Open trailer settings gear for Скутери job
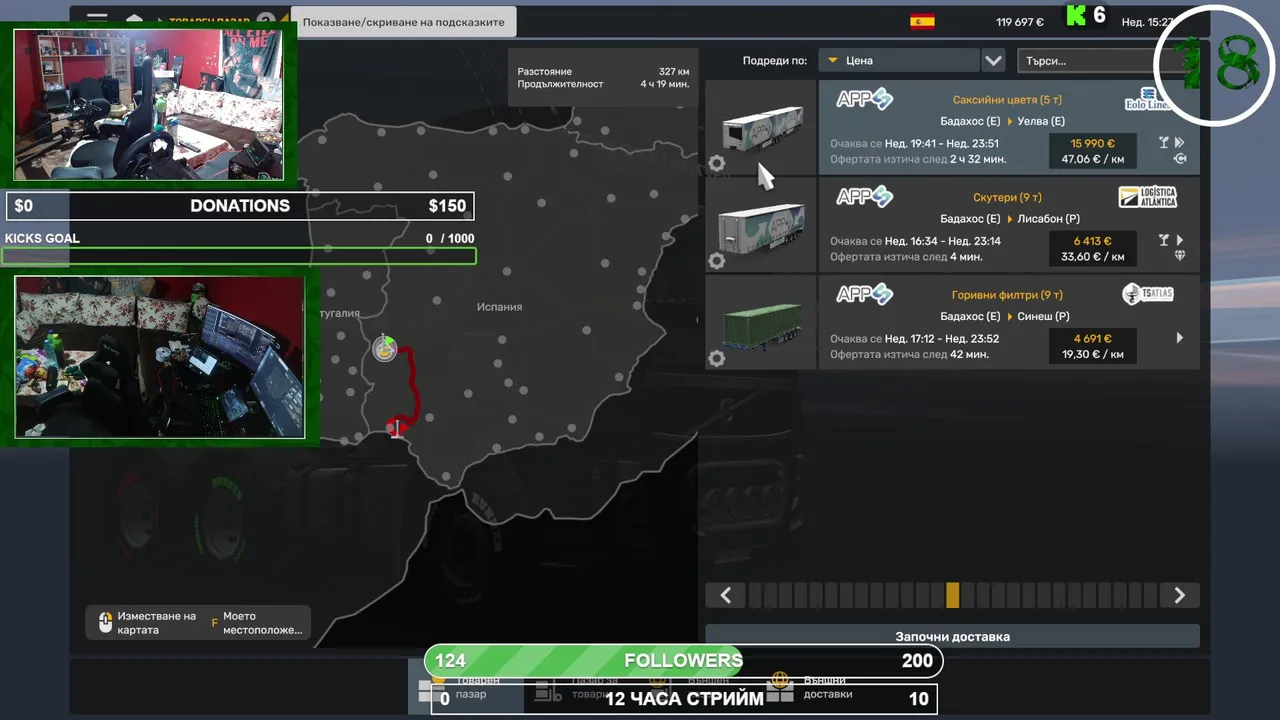1280x720 pixels. click(716, 261)
